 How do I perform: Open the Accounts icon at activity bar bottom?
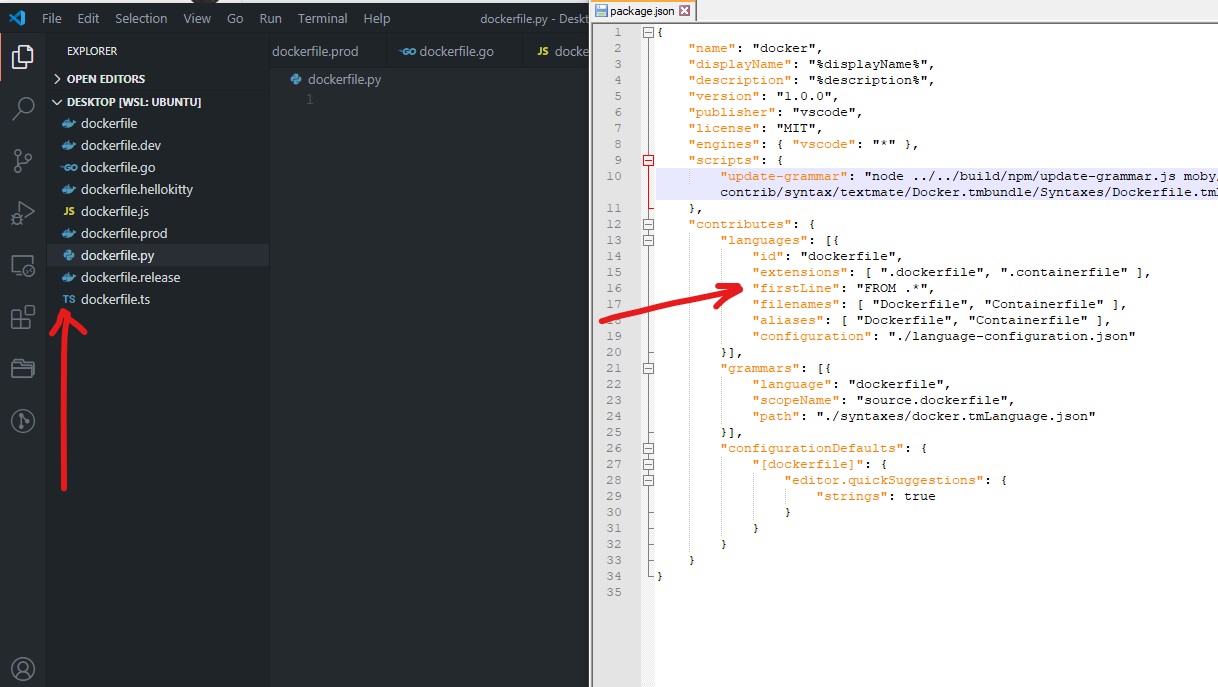point(22,668)
